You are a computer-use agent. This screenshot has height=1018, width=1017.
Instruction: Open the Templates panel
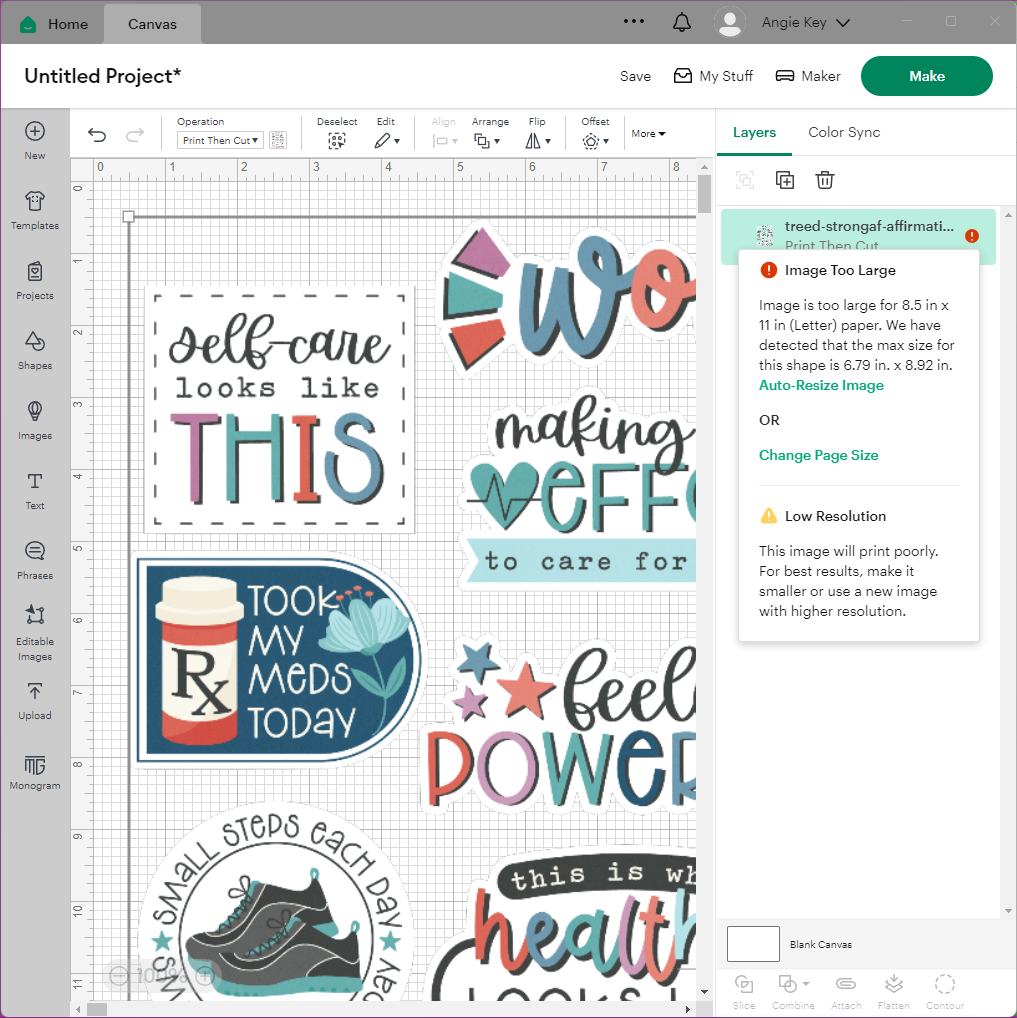[x=35, y=209]
